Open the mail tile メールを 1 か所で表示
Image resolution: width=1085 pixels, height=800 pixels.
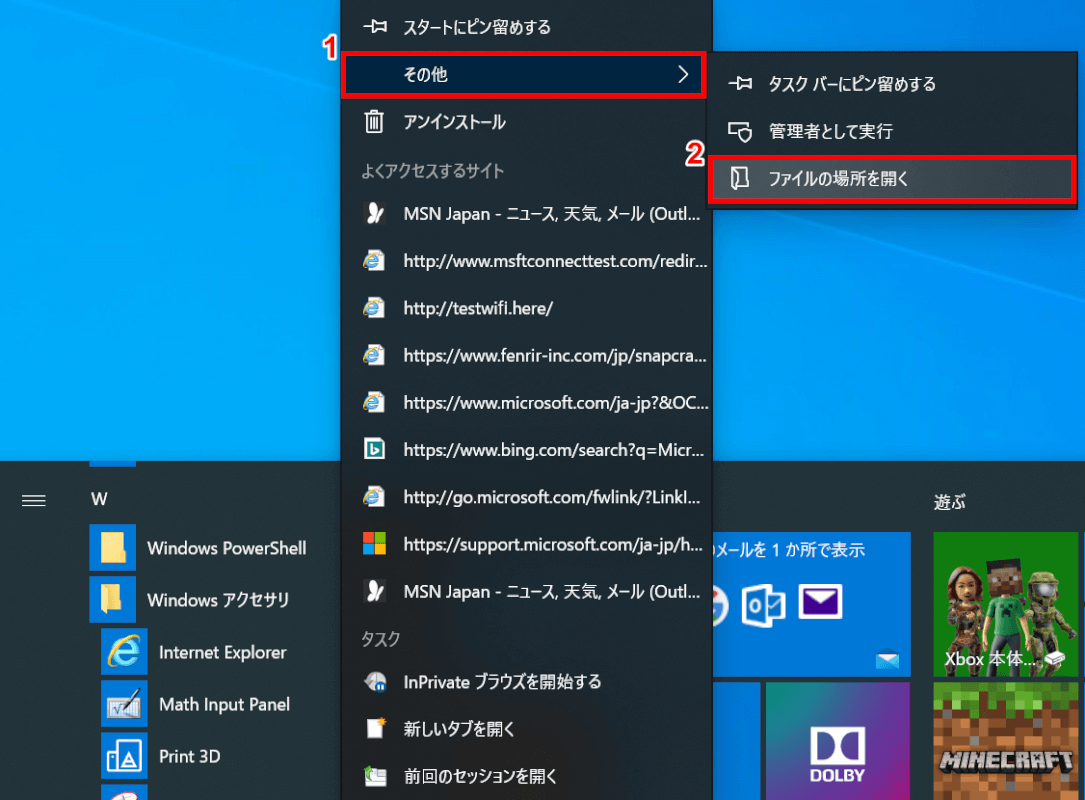[812, 604]
